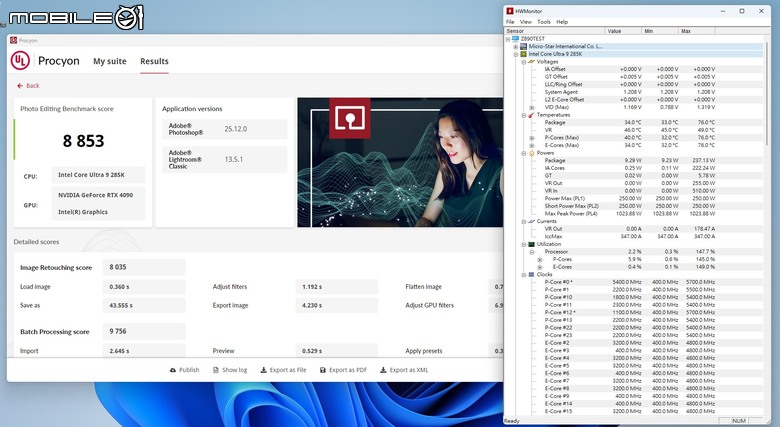Viewport: 780px width, 427px height.
Task: Click Export as PDF button
Action: tap(343, 370)
